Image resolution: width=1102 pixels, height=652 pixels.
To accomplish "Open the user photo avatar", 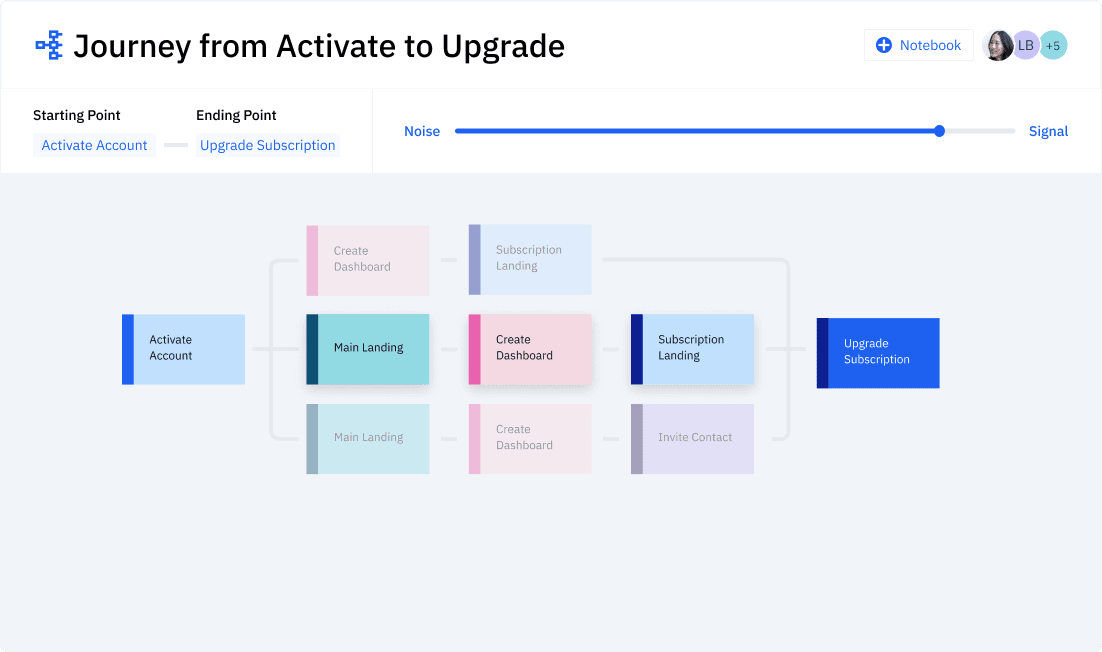I will pos(998,45).
